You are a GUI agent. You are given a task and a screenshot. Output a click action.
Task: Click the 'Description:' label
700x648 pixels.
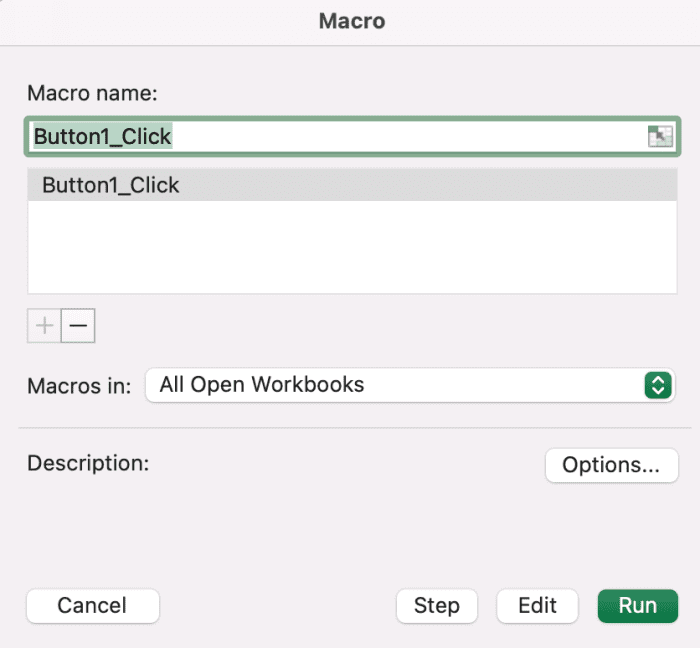tap(87, 464)
